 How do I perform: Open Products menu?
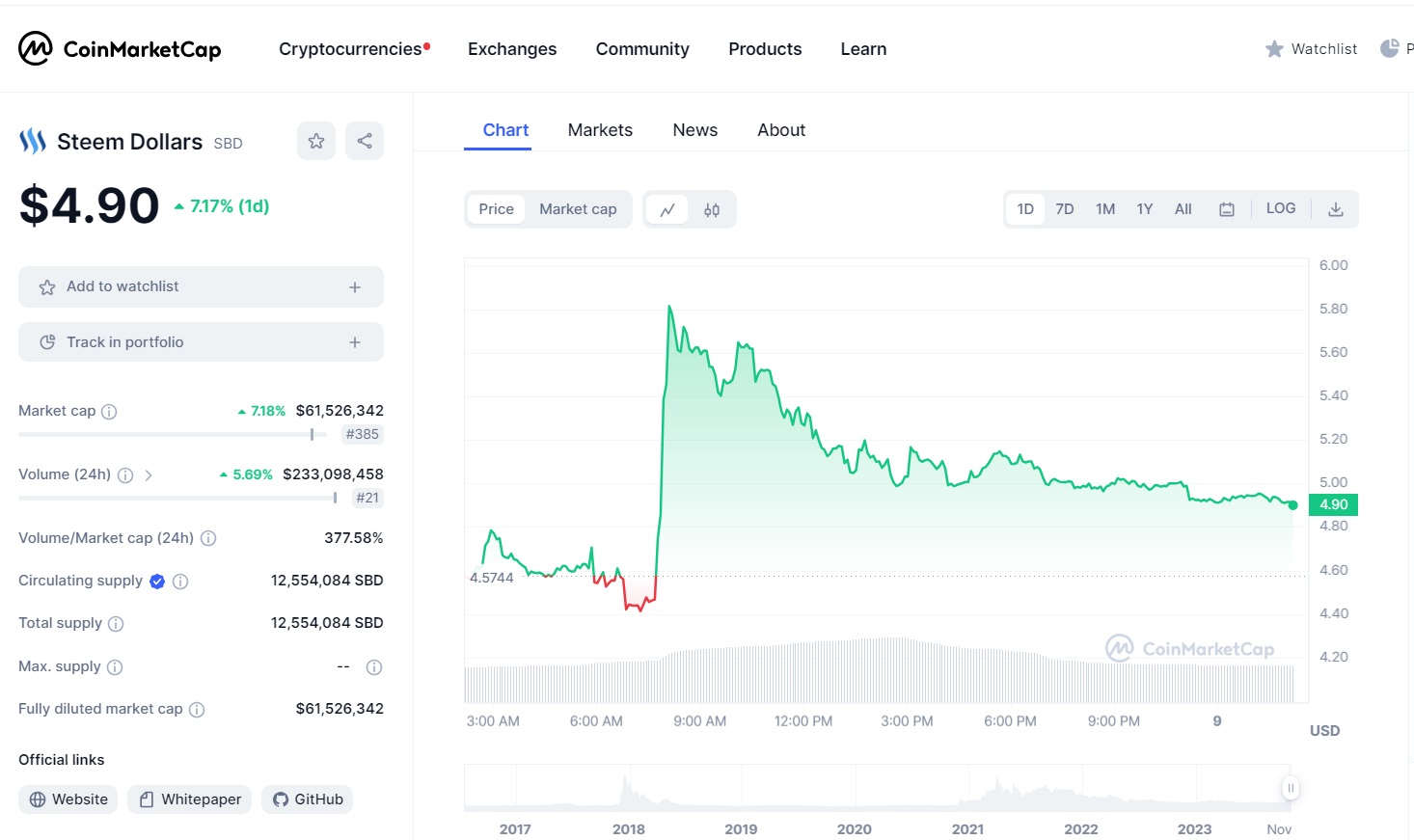[765, 49]
